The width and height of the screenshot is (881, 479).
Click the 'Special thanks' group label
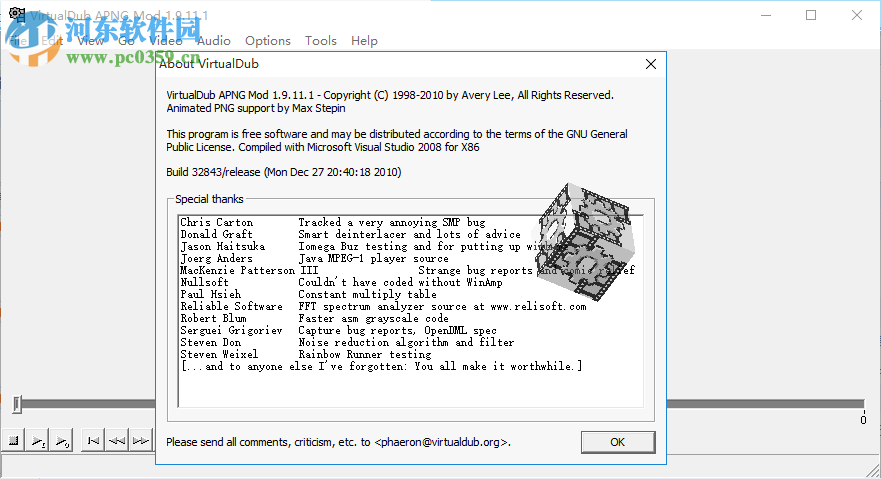tap(209, 199)
